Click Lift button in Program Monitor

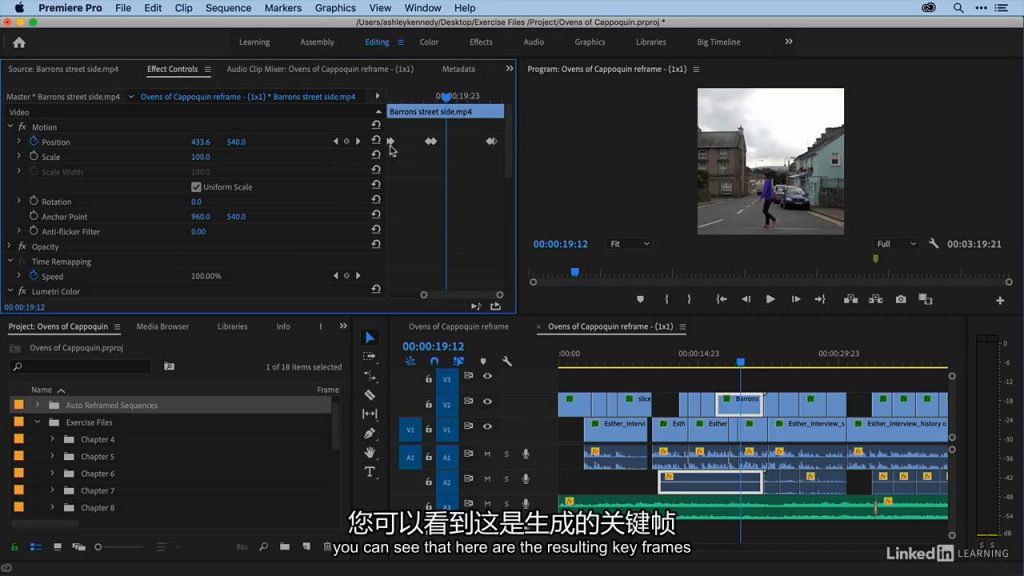coord(850,299)
